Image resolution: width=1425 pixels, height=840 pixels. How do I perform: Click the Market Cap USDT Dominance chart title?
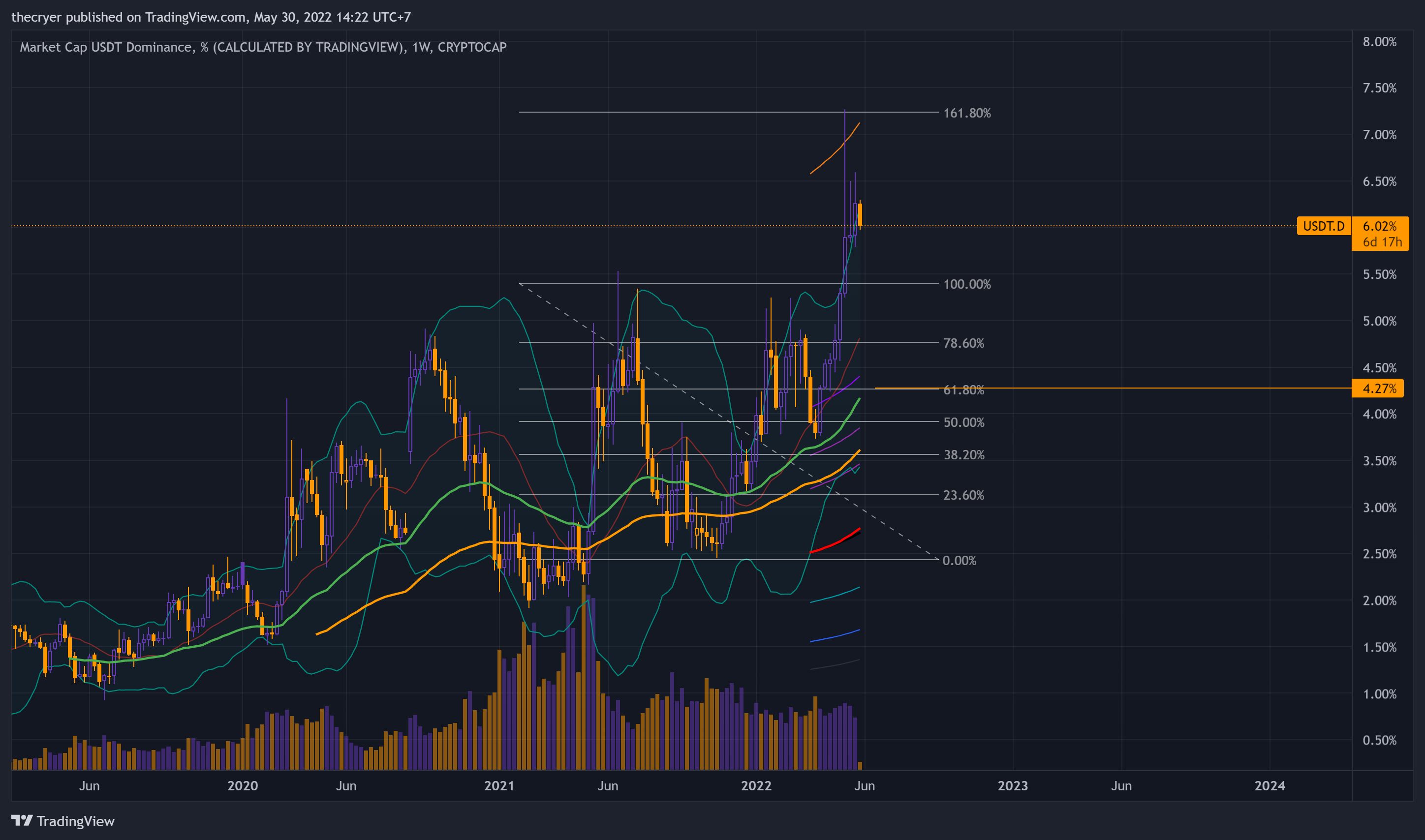[x=263, y=47]
